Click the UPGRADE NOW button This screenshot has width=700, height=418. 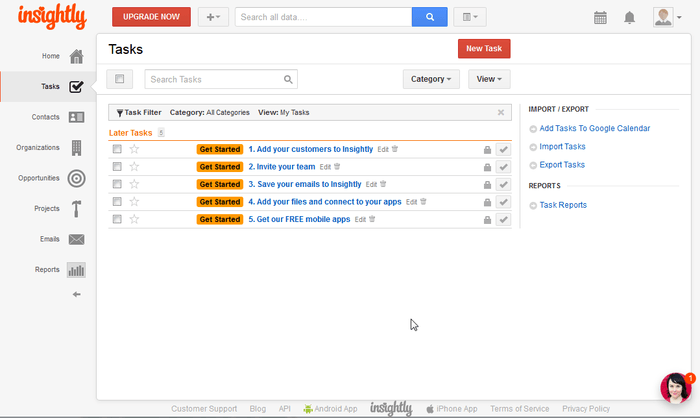151,17
